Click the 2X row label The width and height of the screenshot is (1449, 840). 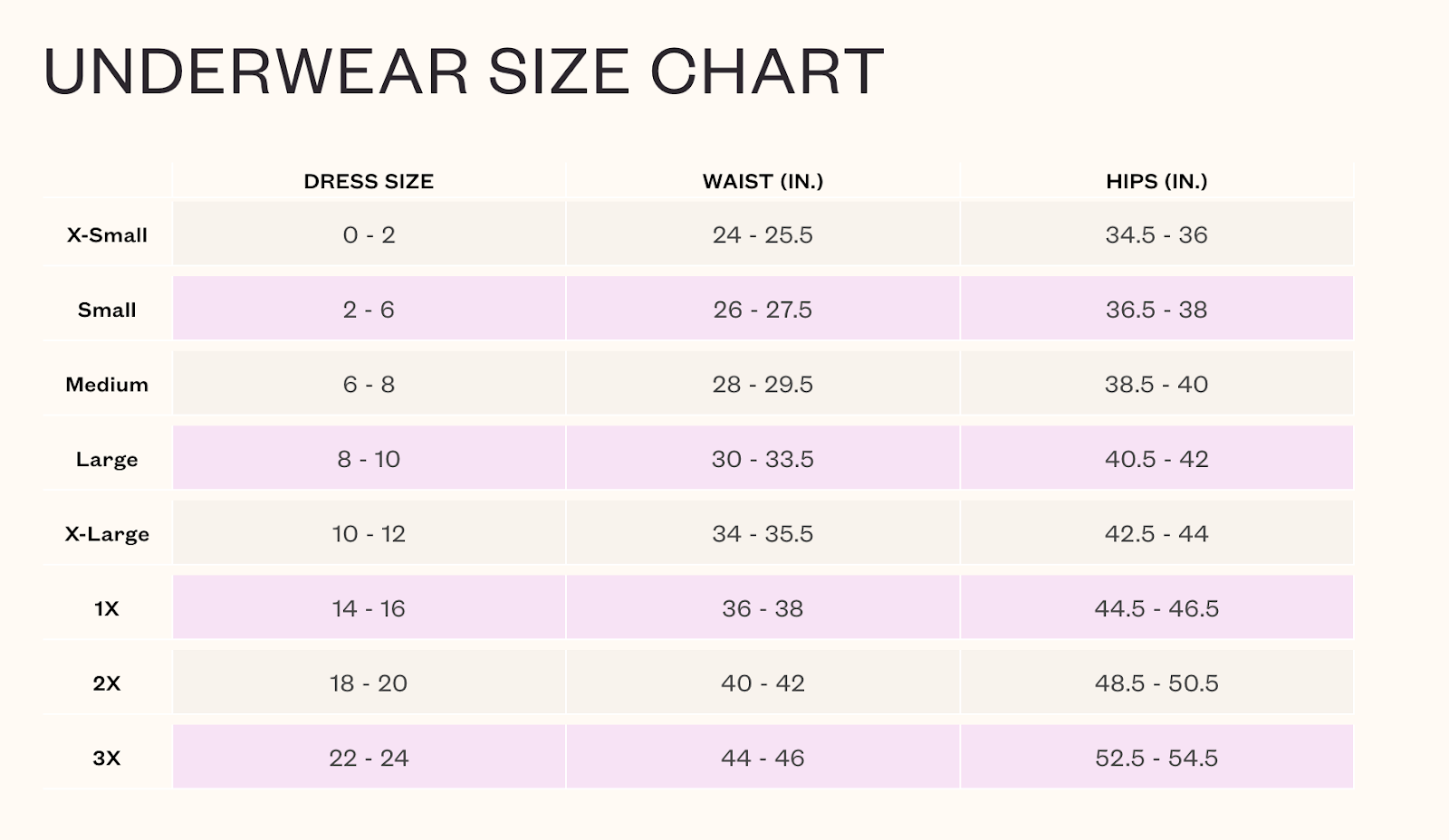(107, 683)
